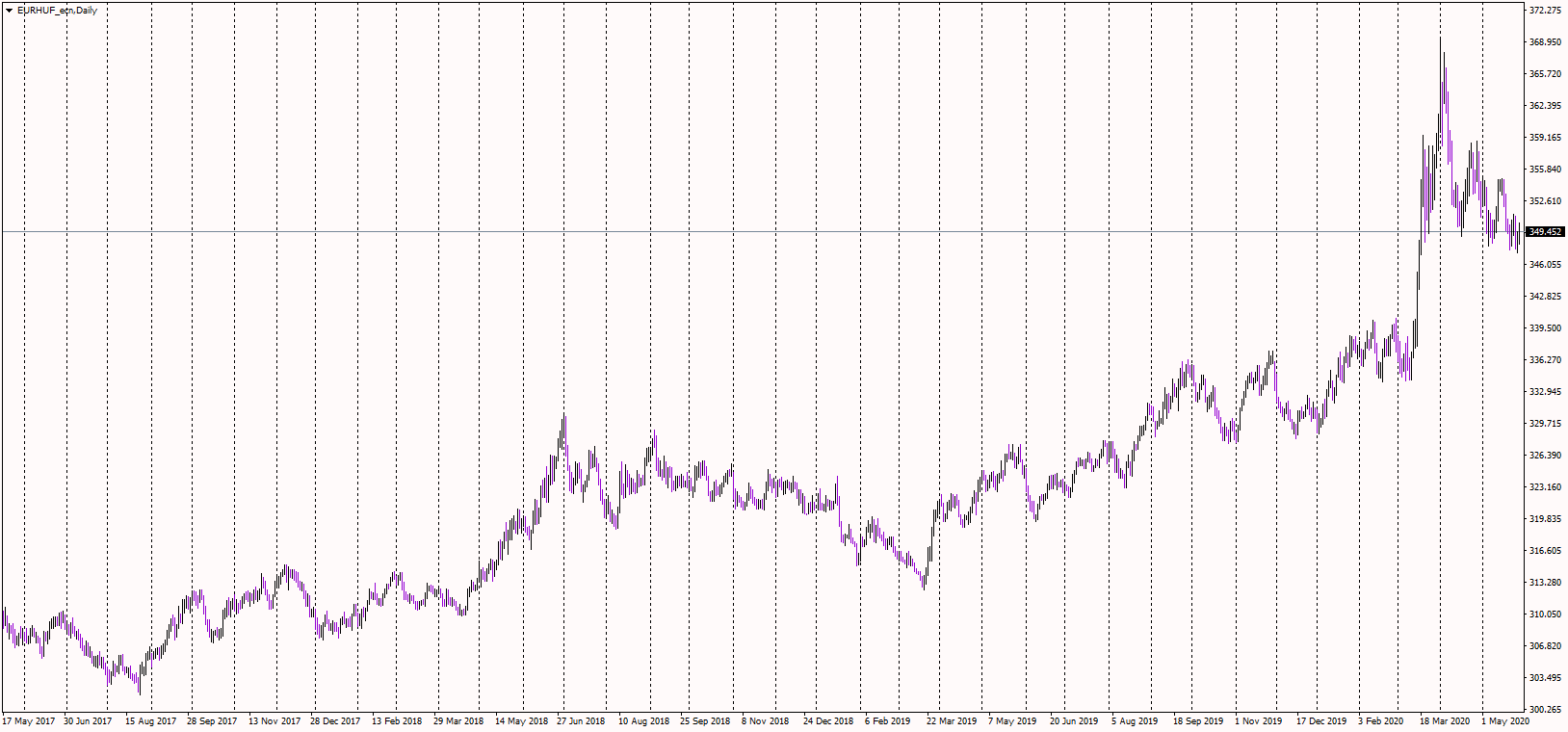Click the highlighted 349.452 current price label
Viewport: 1568px width, 732px height.
(x=1545, y=232)
